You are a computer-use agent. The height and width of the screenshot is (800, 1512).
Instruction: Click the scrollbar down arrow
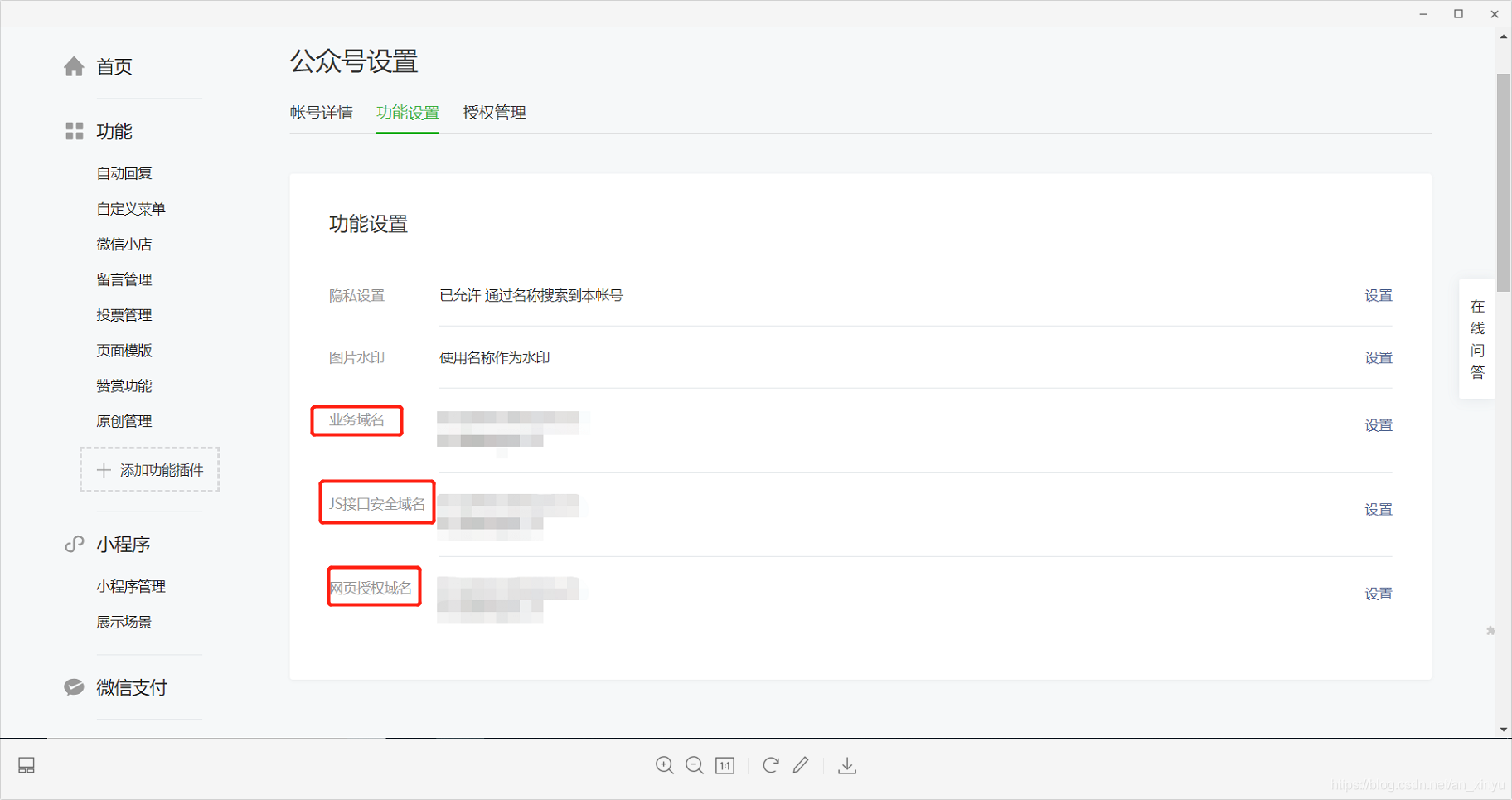[x=1504, y=730]
